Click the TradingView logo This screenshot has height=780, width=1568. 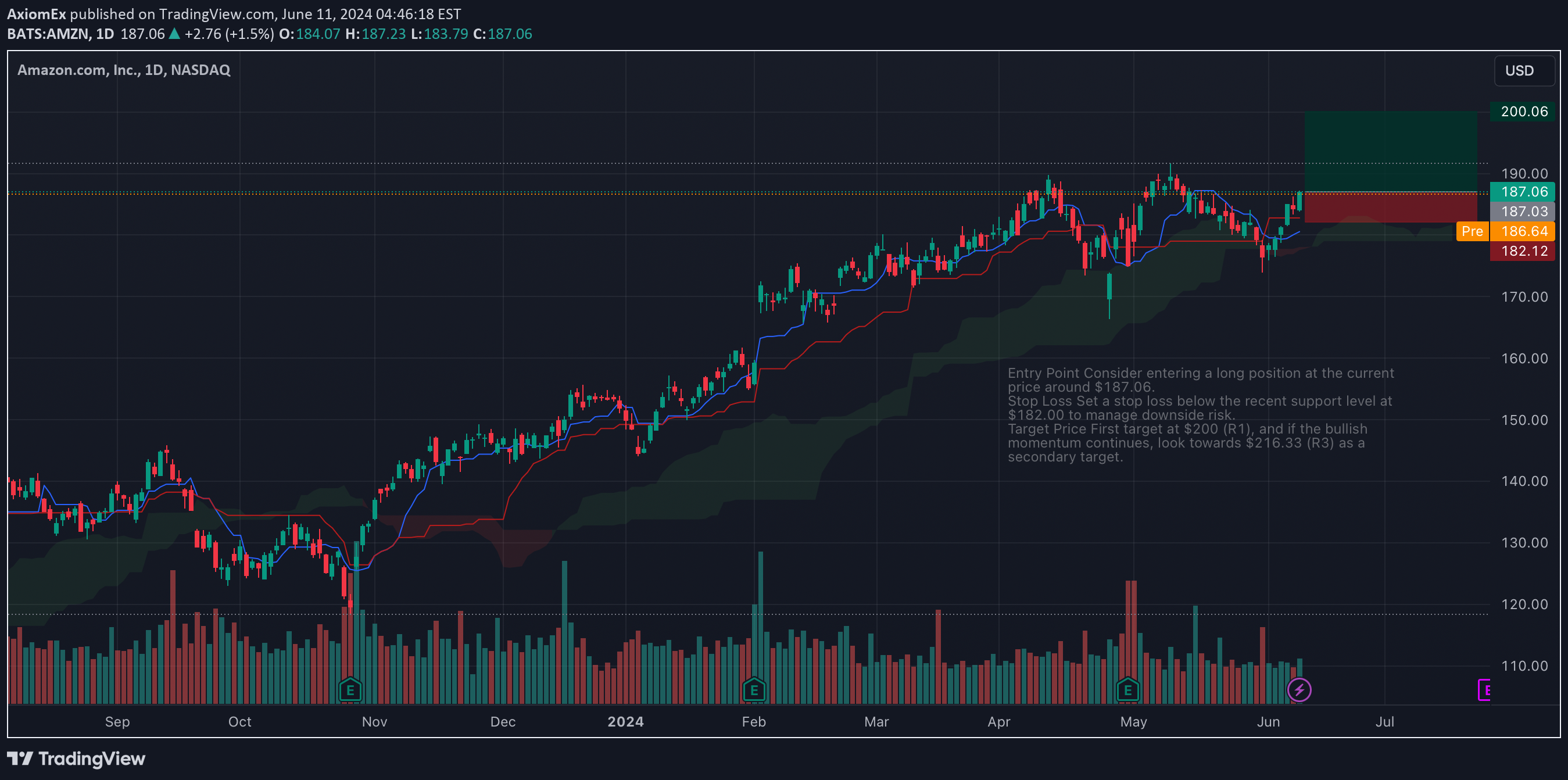[76, 758]
